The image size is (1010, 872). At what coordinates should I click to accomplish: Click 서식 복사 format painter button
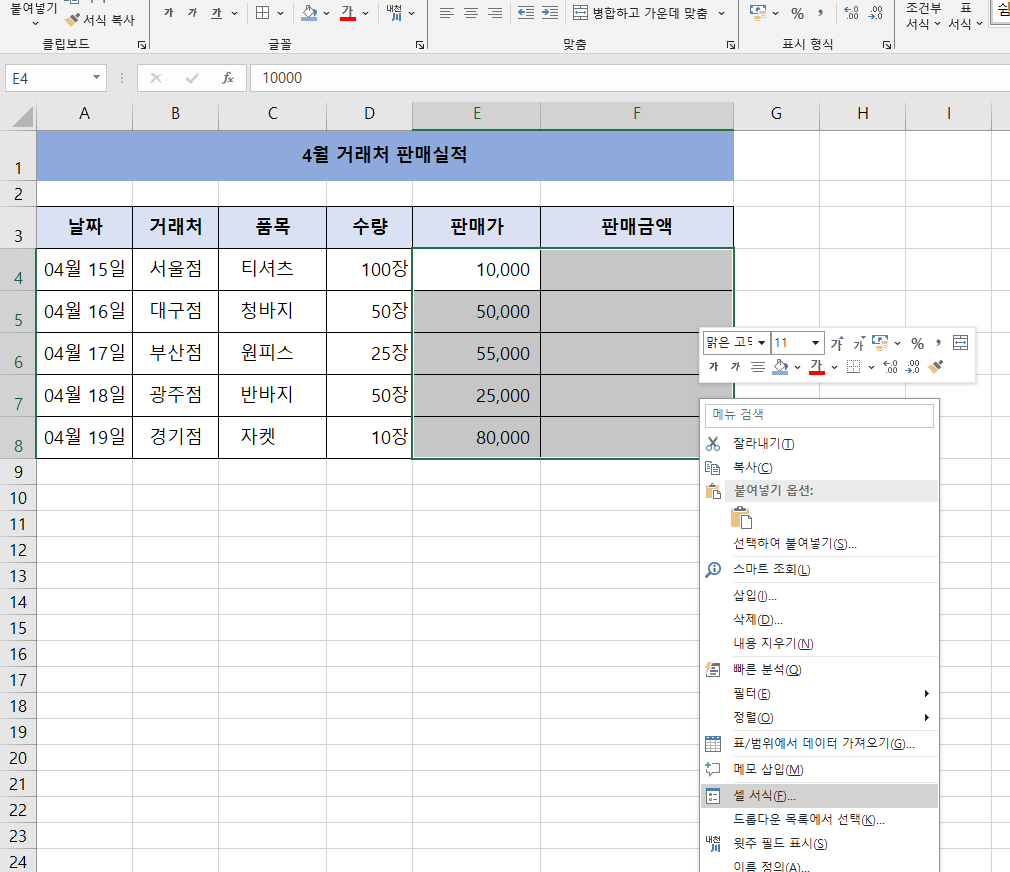[100, 20]
